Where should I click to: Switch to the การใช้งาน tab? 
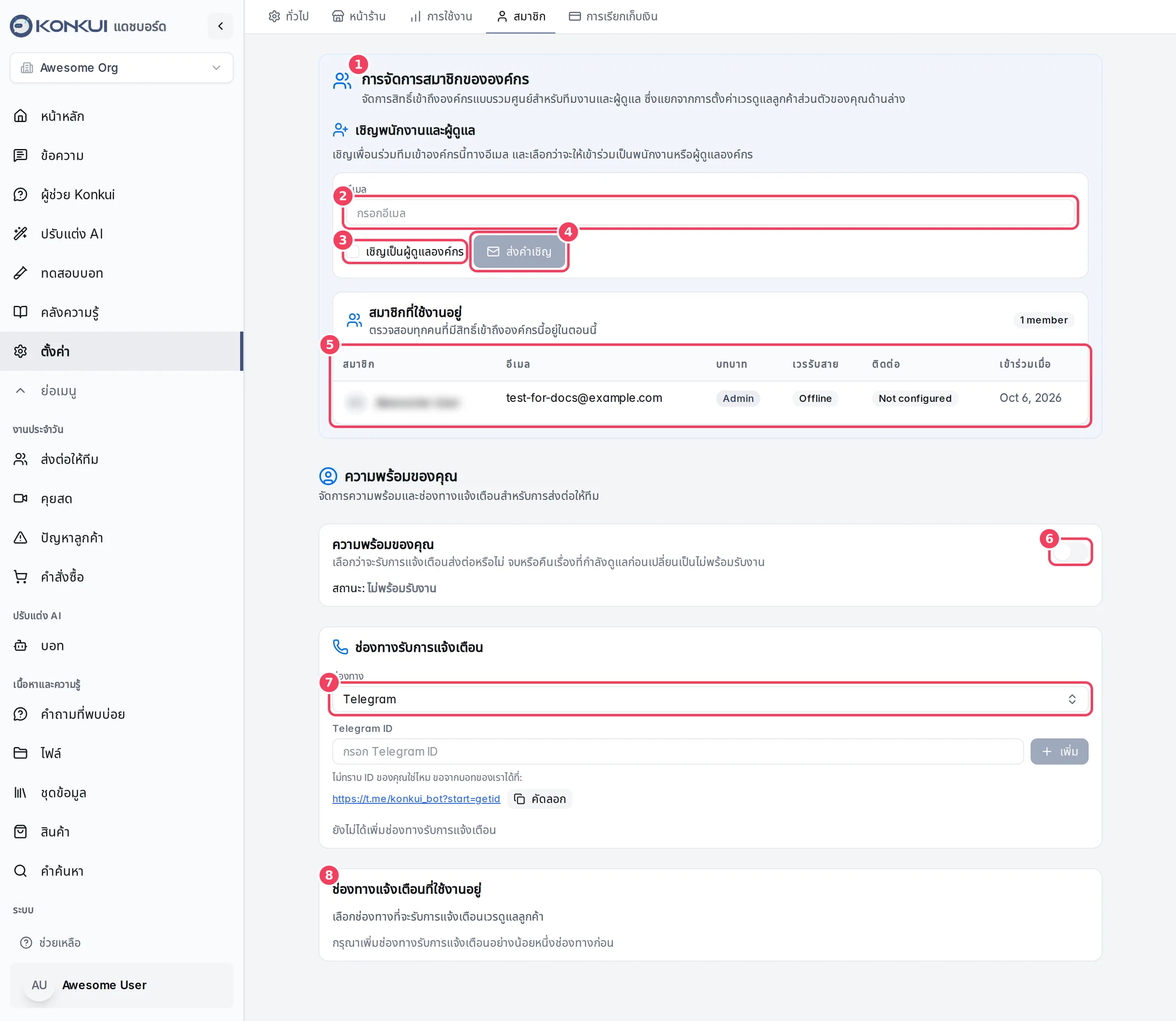point(441,17)
